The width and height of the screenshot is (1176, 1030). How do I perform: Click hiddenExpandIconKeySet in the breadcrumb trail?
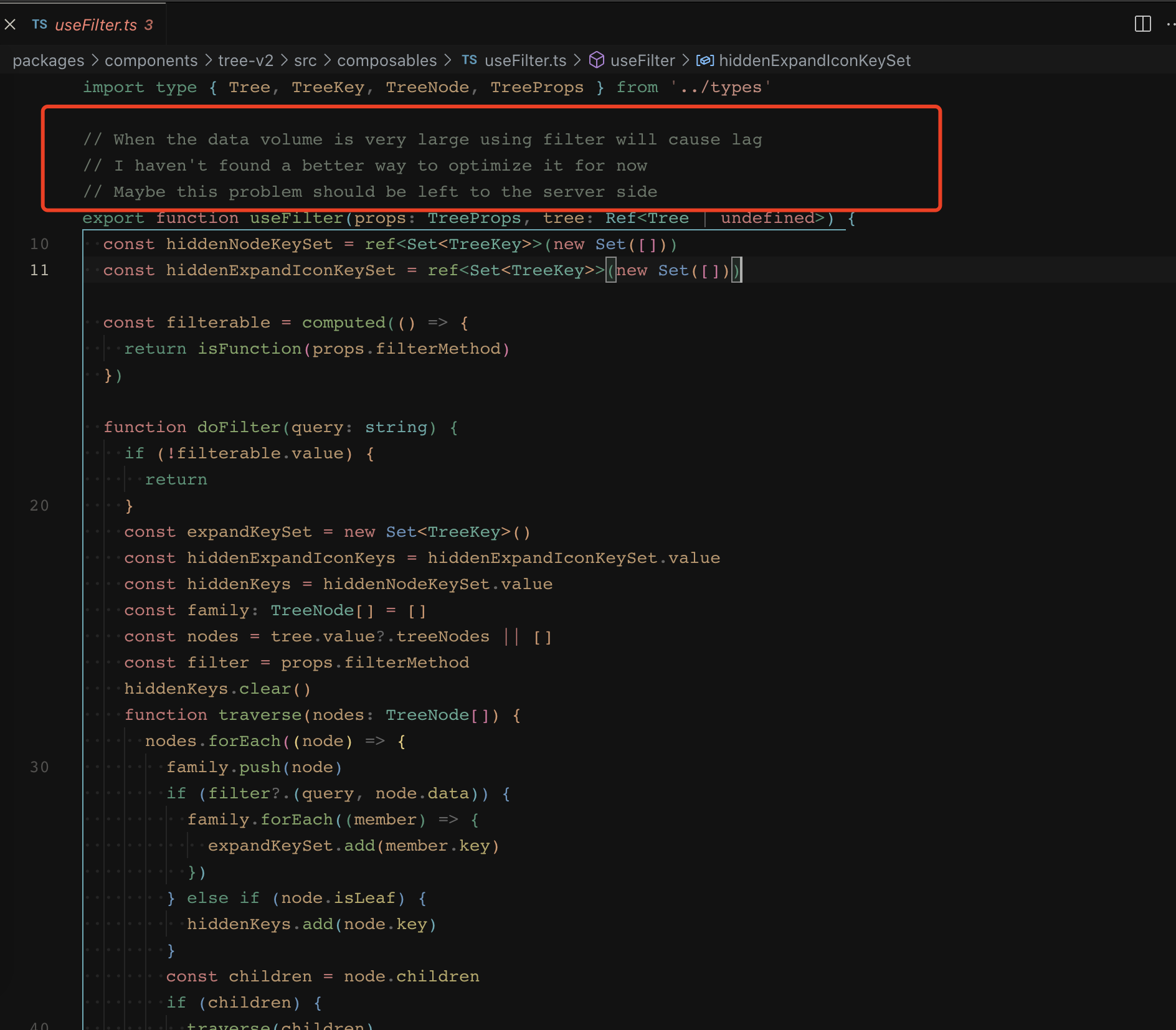point(815,60)
